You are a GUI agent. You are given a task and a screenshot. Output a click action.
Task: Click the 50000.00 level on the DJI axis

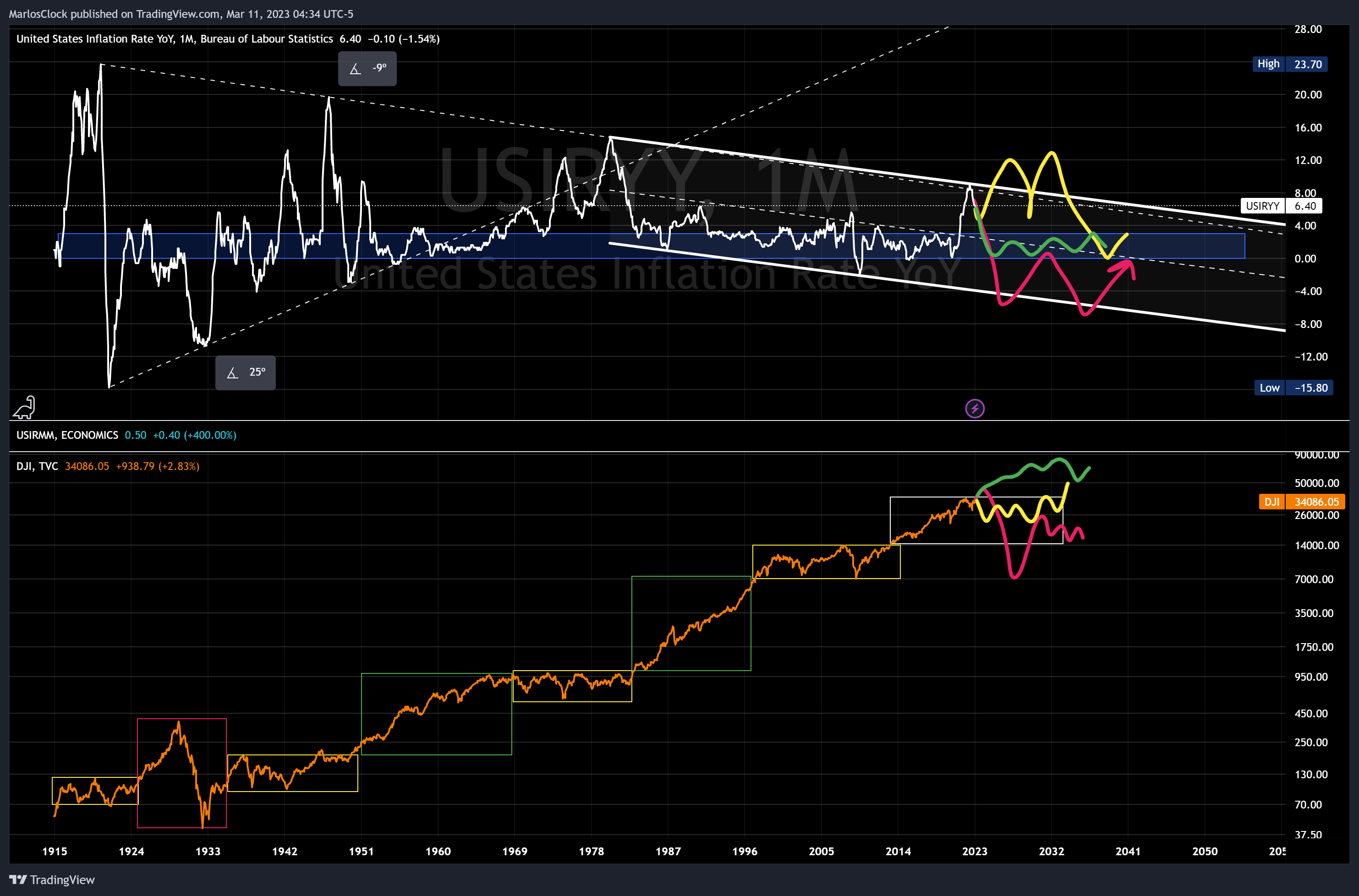[1317, 483]
